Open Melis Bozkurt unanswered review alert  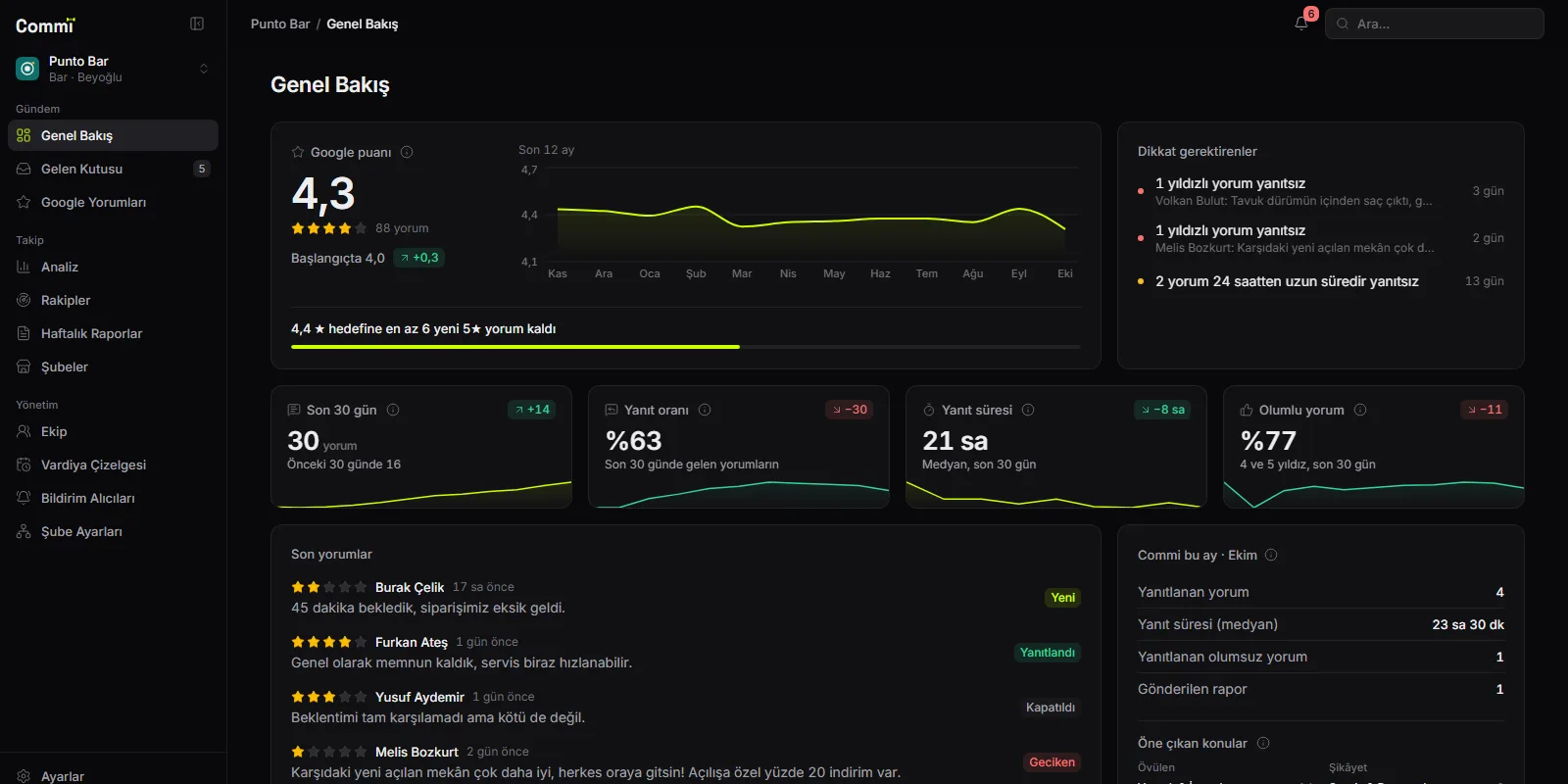click(x=1321, y=238)
